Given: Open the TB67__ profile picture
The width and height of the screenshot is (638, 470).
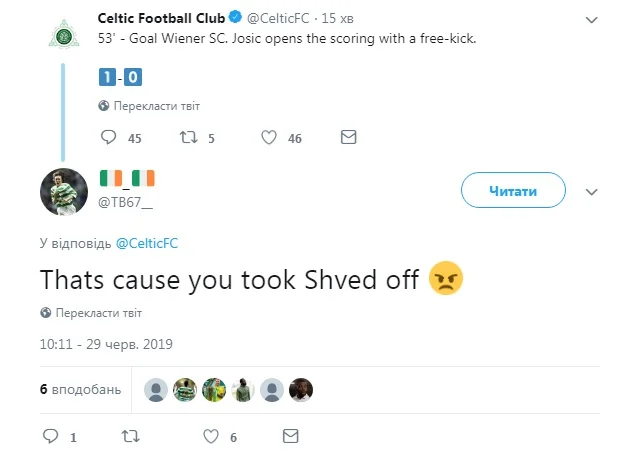Looking at the screenshot, I should click(x=64, y=190).
